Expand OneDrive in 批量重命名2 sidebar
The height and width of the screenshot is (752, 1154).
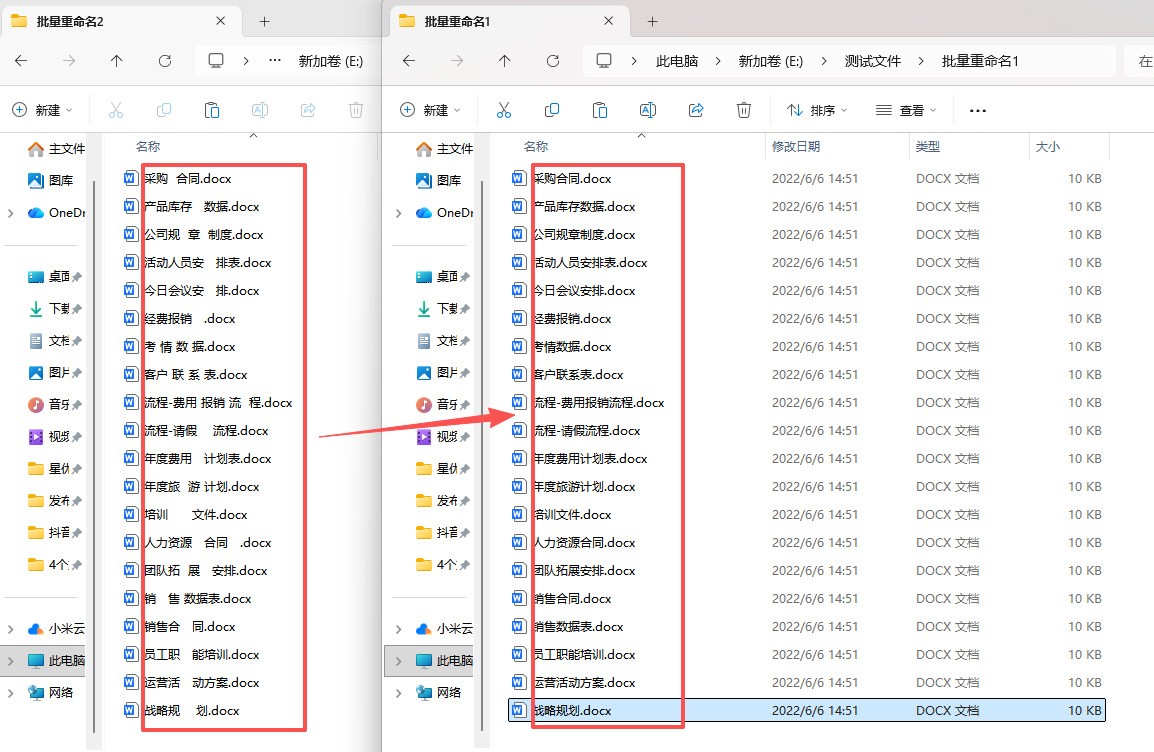tap(10, 213)
